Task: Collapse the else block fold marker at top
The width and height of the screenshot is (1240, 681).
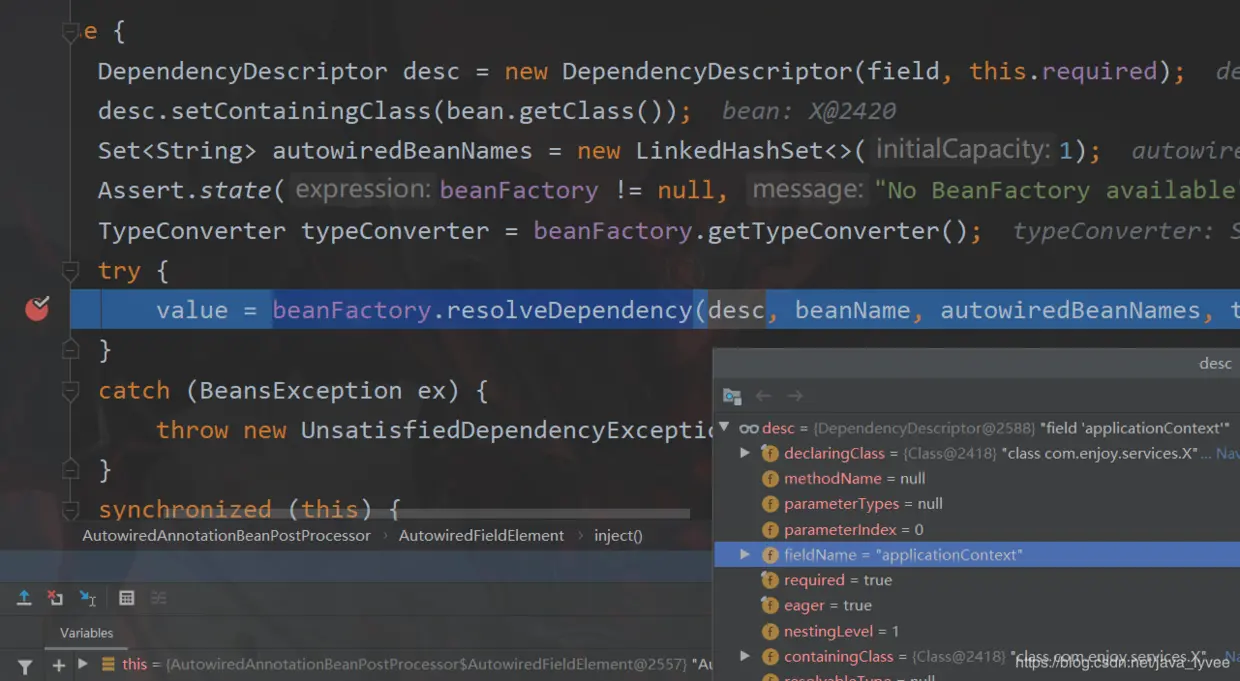Action: (70, 32)
